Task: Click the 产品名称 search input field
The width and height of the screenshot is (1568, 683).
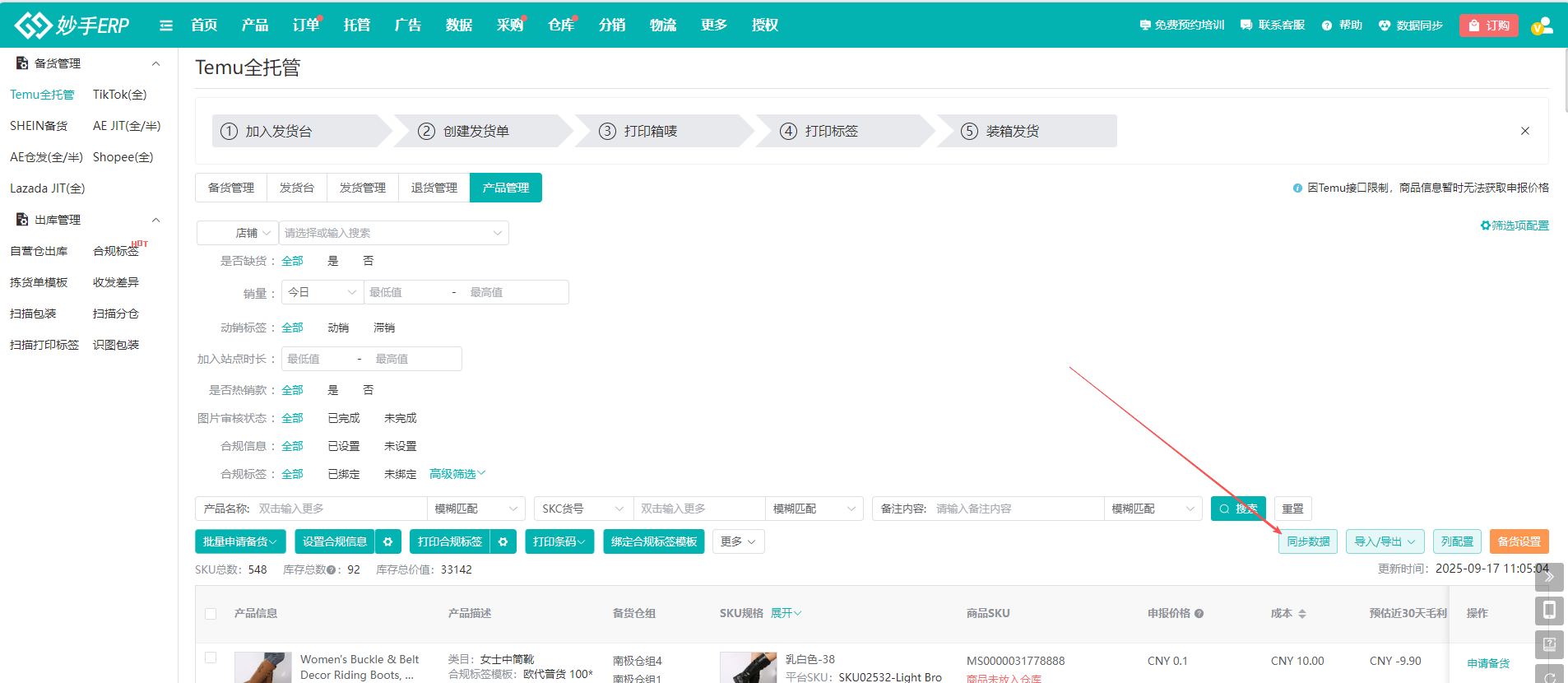Action: tap(341, 509)
